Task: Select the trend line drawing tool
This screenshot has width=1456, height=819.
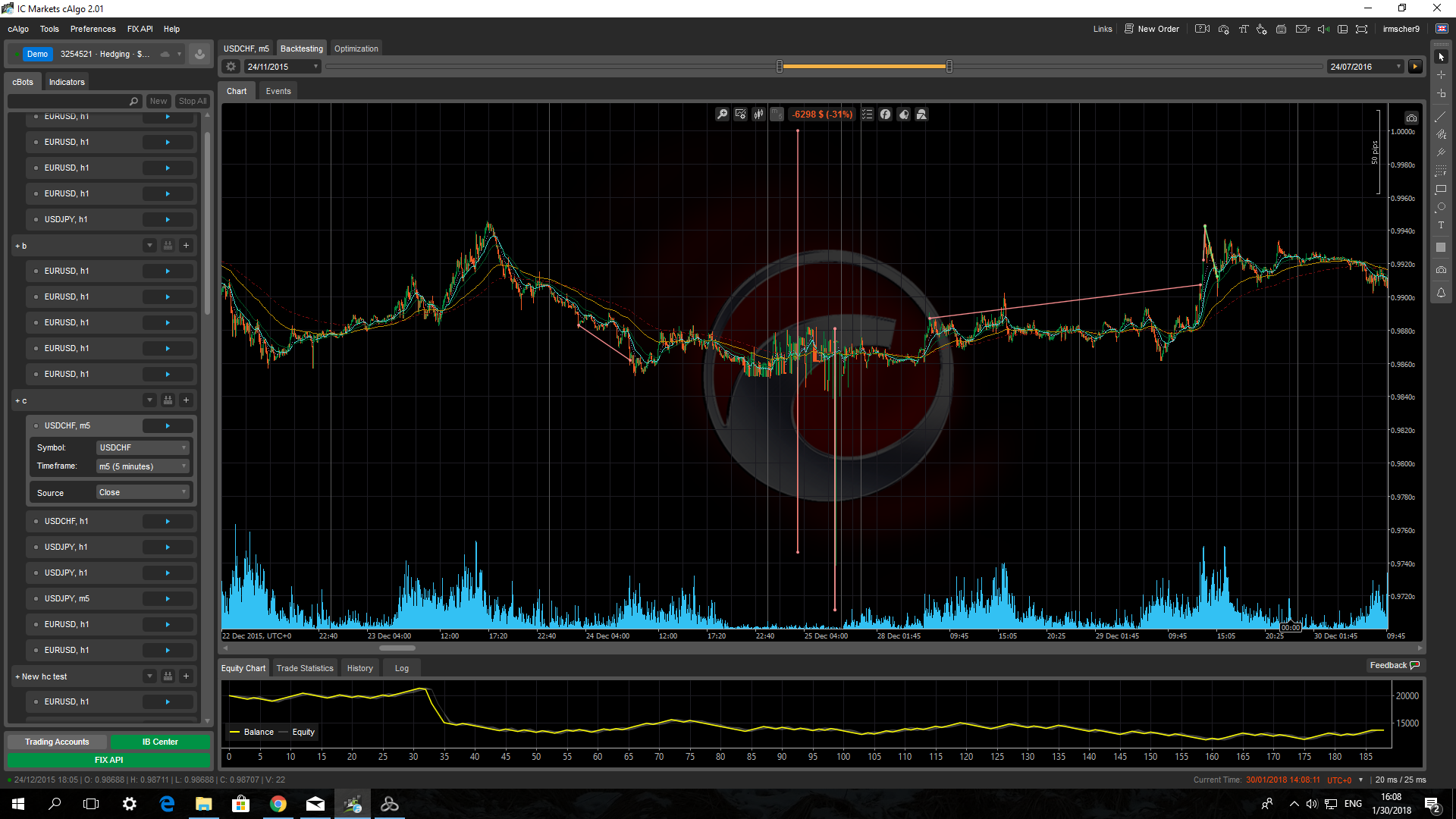Action: pyautogui.click(x=1441, y=117)
